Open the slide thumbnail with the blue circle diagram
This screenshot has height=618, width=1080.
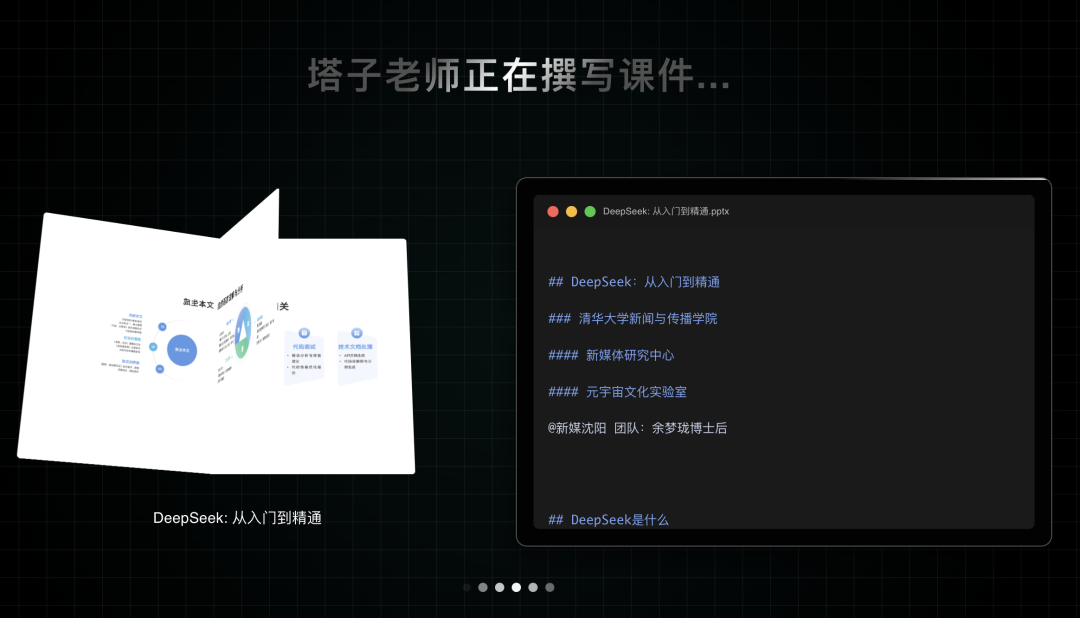coord(117,344)
